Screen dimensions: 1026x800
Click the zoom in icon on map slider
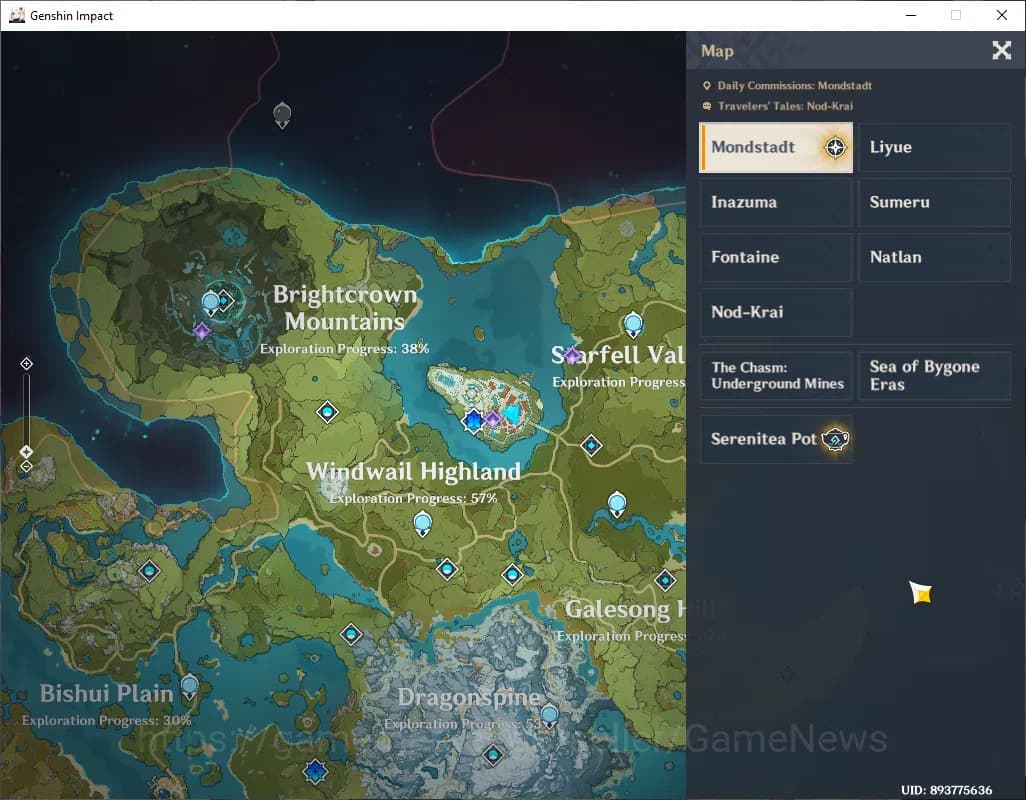27,364
